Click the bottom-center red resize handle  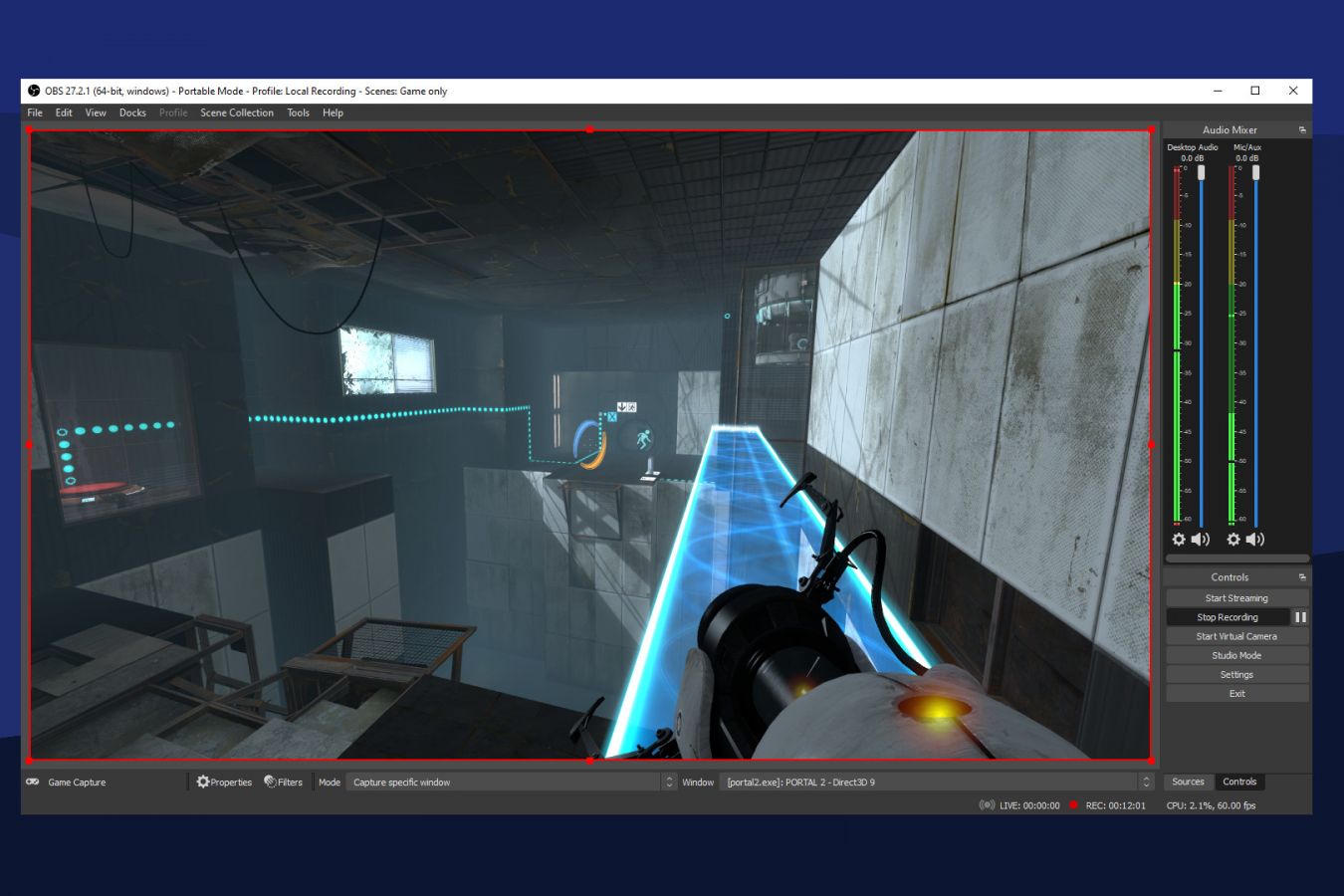[590, 761]
